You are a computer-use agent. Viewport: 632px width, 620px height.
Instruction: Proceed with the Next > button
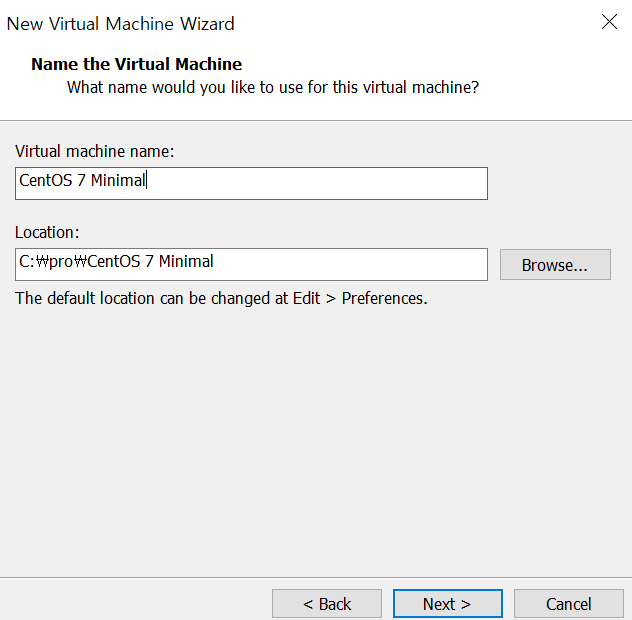click(448, 604)
